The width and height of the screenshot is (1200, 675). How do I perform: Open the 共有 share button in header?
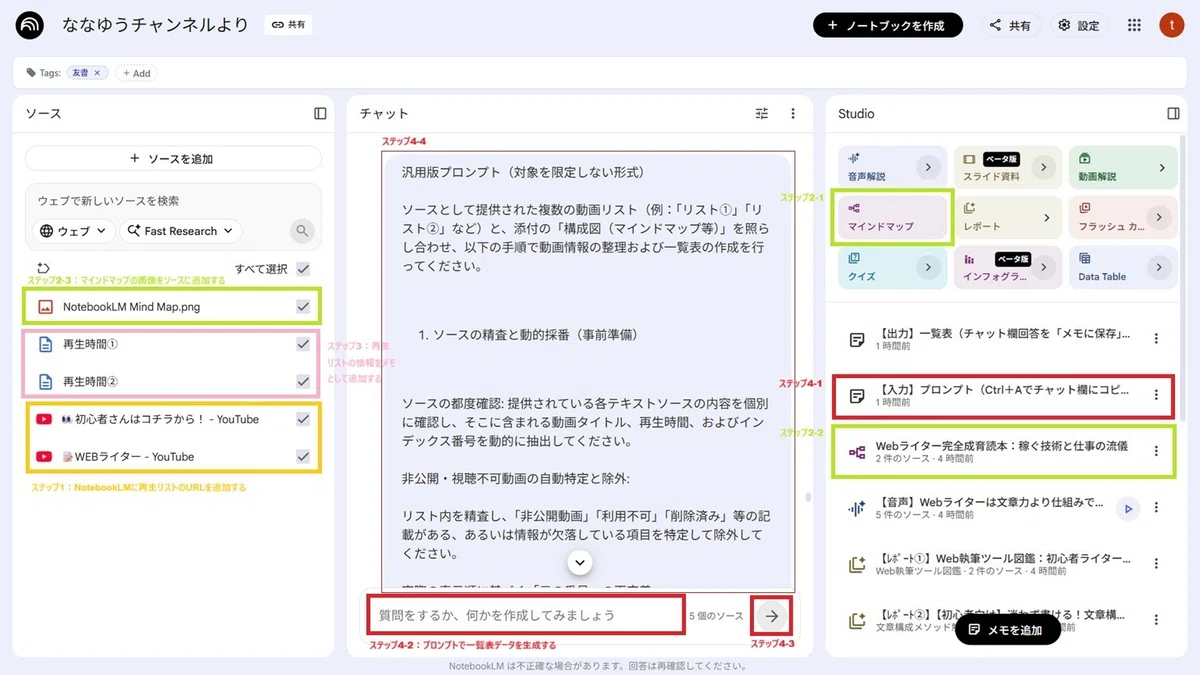pyautogui.click(x=1010, y=25)
